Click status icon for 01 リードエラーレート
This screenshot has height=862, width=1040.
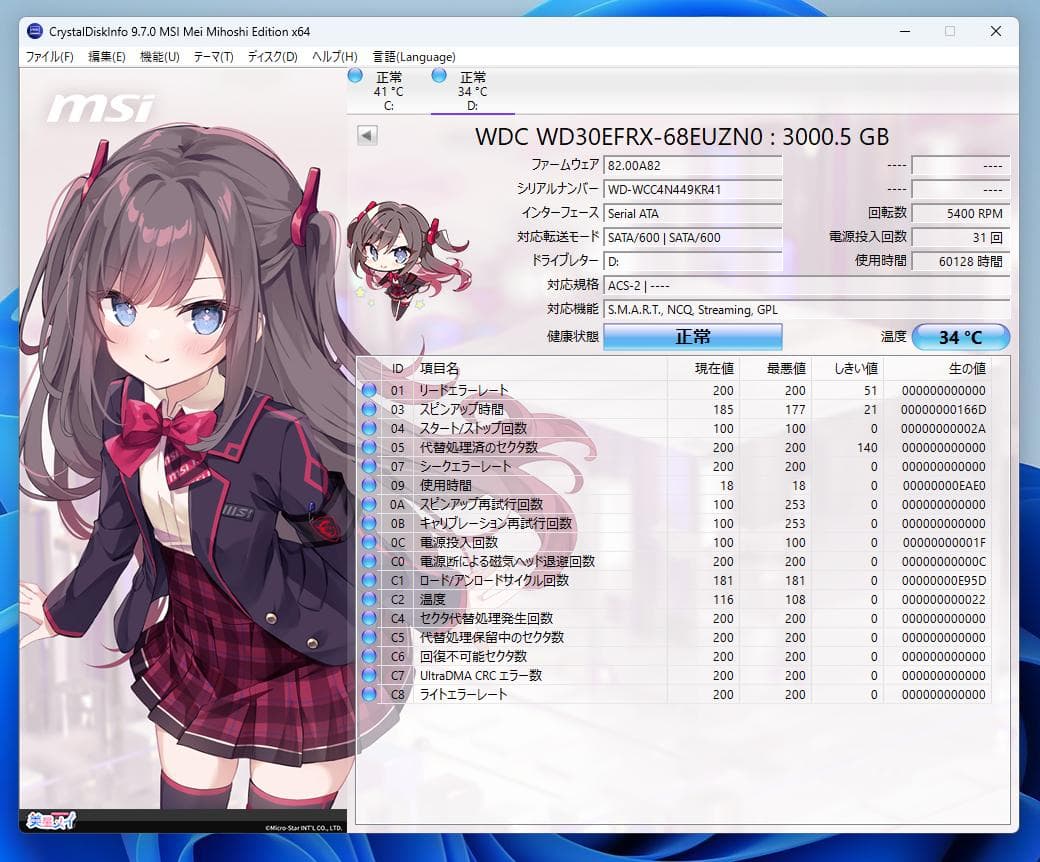[x=369, y=391]
